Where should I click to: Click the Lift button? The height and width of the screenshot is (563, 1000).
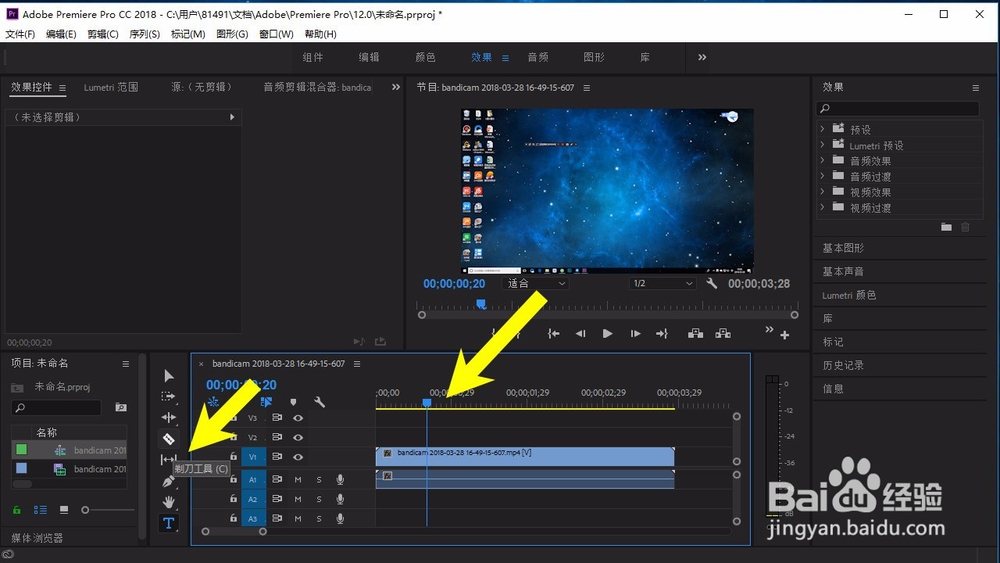tap(696, 333)
